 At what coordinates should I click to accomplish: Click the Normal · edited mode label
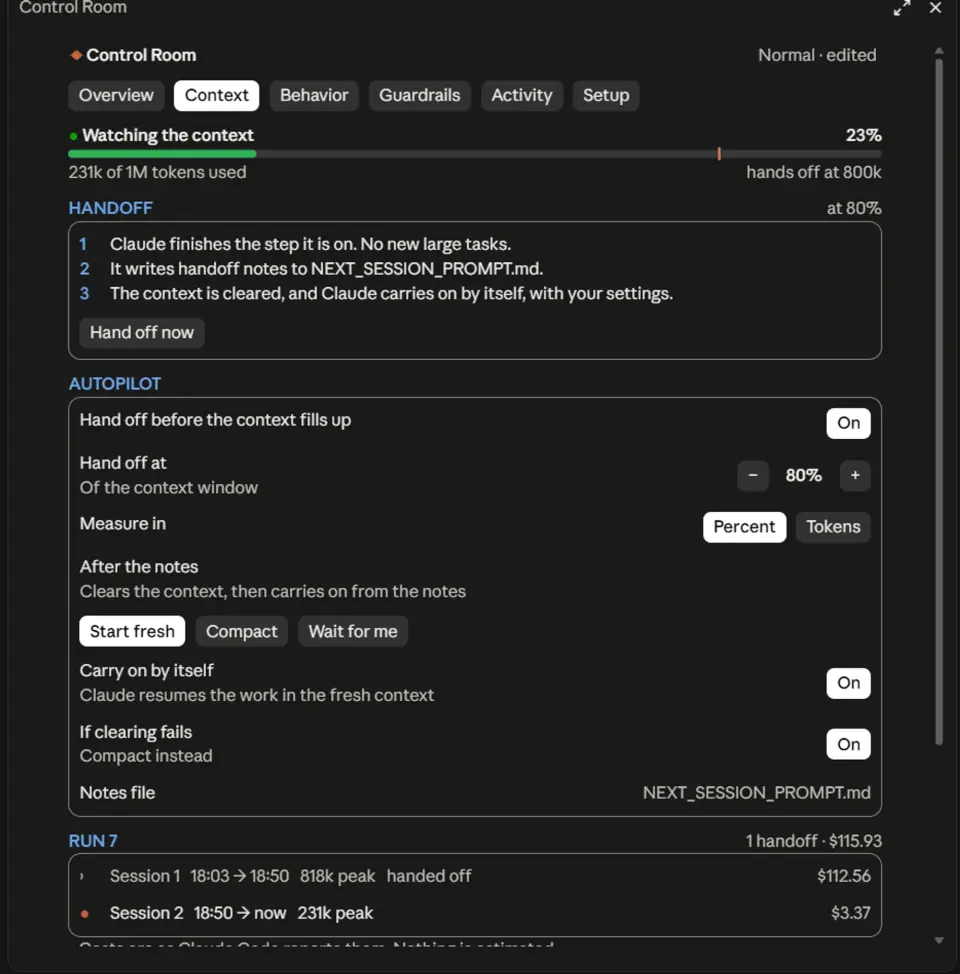coord(817,55)
